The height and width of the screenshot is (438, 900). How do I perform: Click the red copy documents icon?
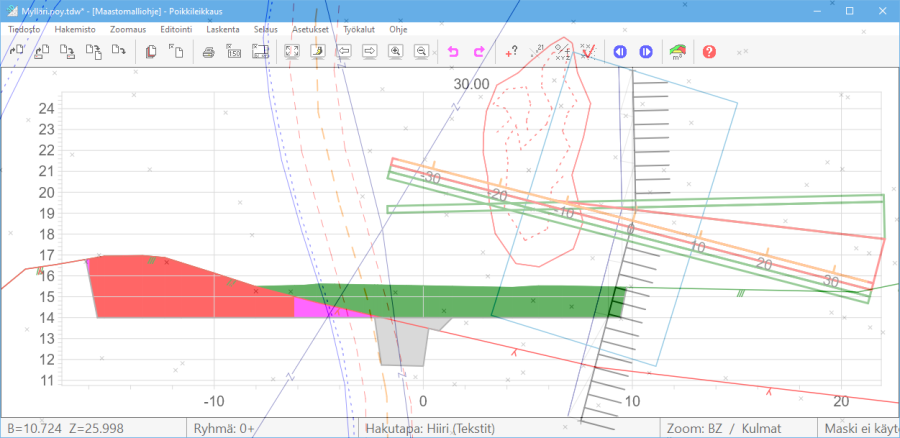[150, 51]
